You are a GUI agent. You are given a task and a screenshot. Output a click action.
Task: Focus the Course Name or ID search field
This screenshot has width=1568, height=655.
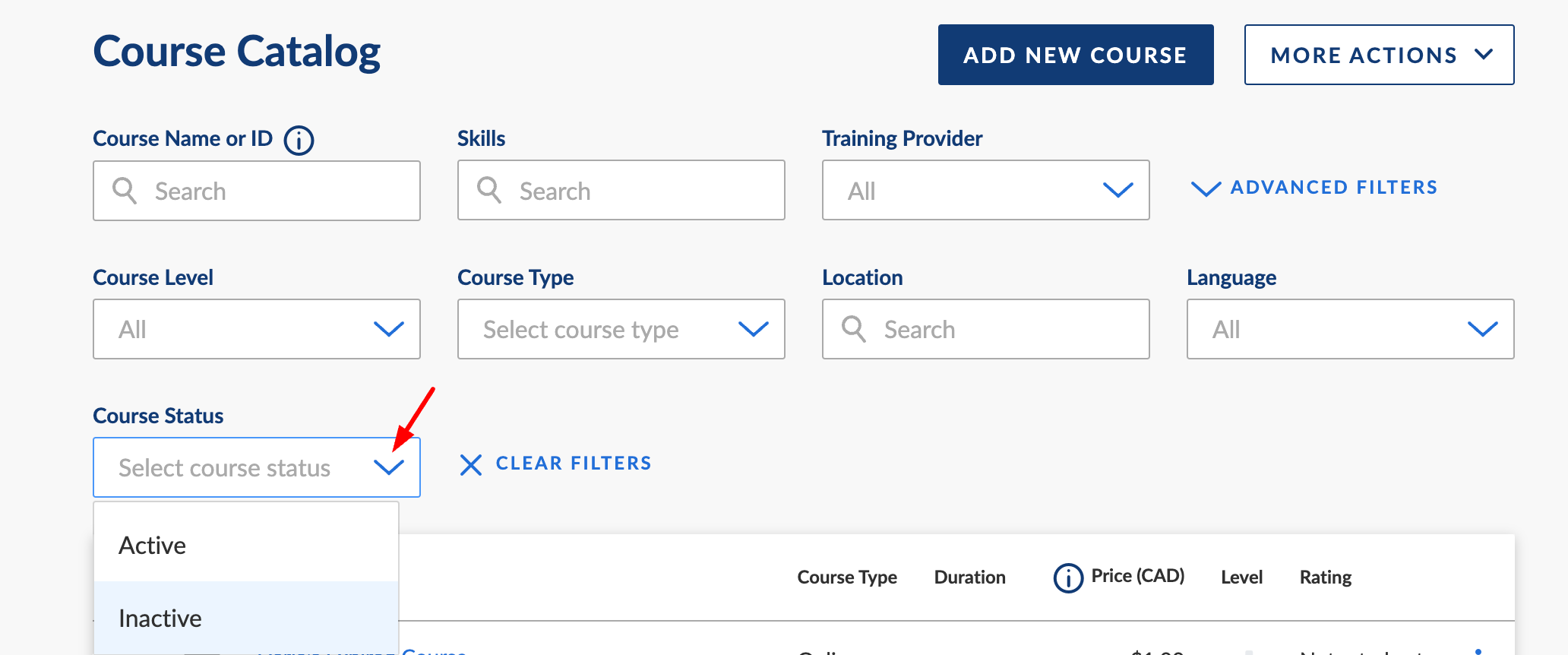(x=257, y=191)
